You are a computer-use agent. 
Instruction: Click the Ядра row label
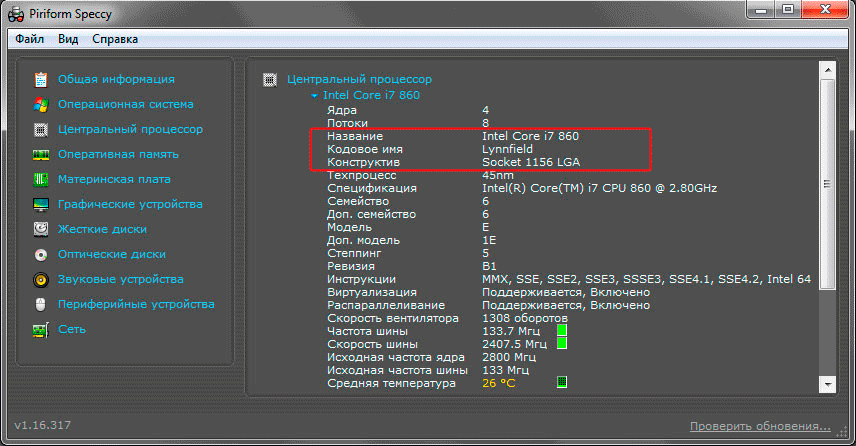pyautogui.click(x=342, y=110)
